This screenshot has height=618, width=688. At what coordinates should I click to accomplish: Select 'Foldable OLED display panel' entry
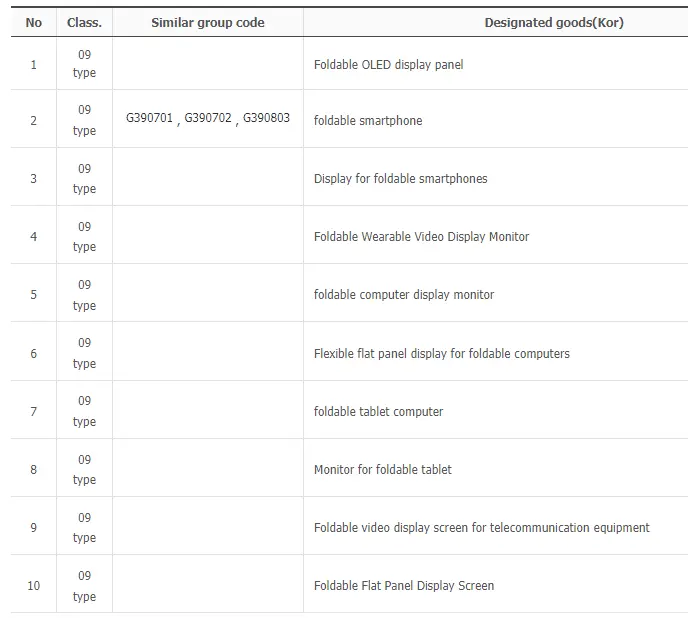(388, 65)
